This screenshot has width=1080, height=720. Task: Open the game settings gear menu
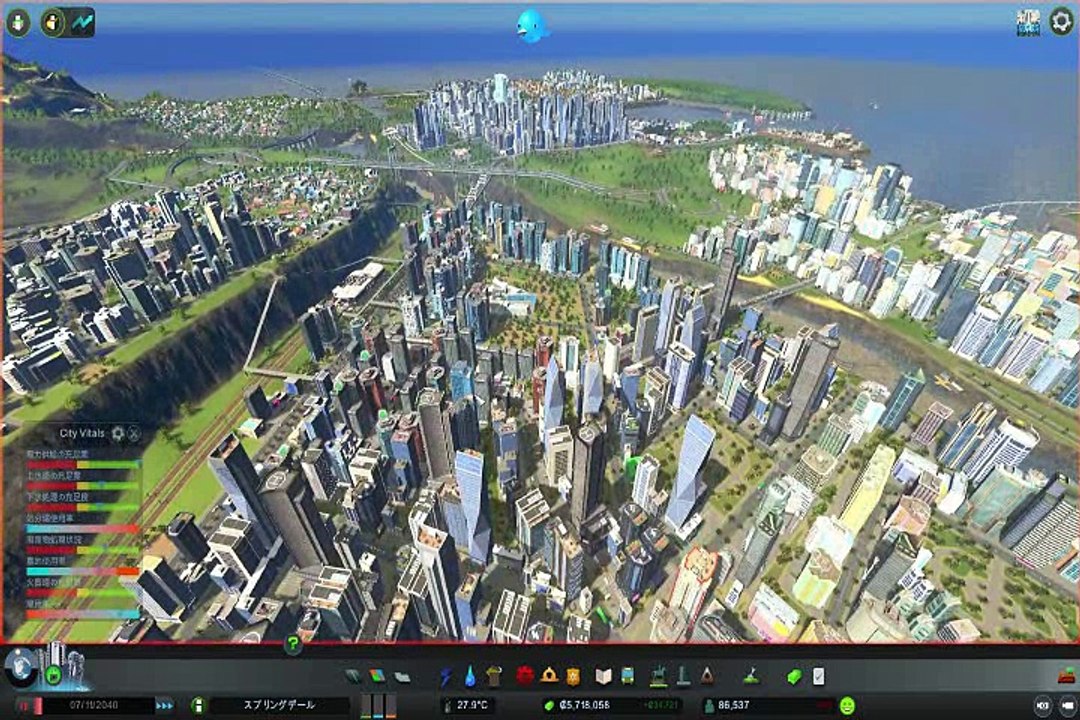click(x=1061, y=22)
